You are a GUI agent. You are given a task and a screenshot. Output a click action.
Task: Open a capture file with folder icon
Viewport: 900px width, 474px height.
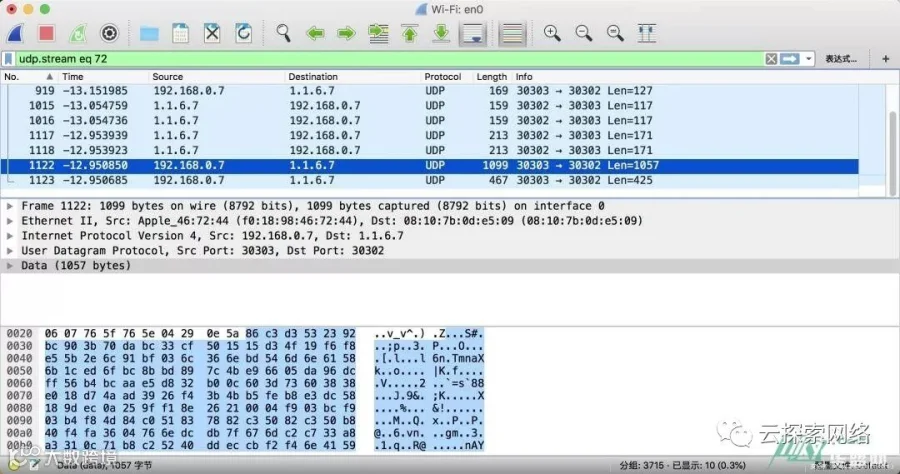pos(149,33)
